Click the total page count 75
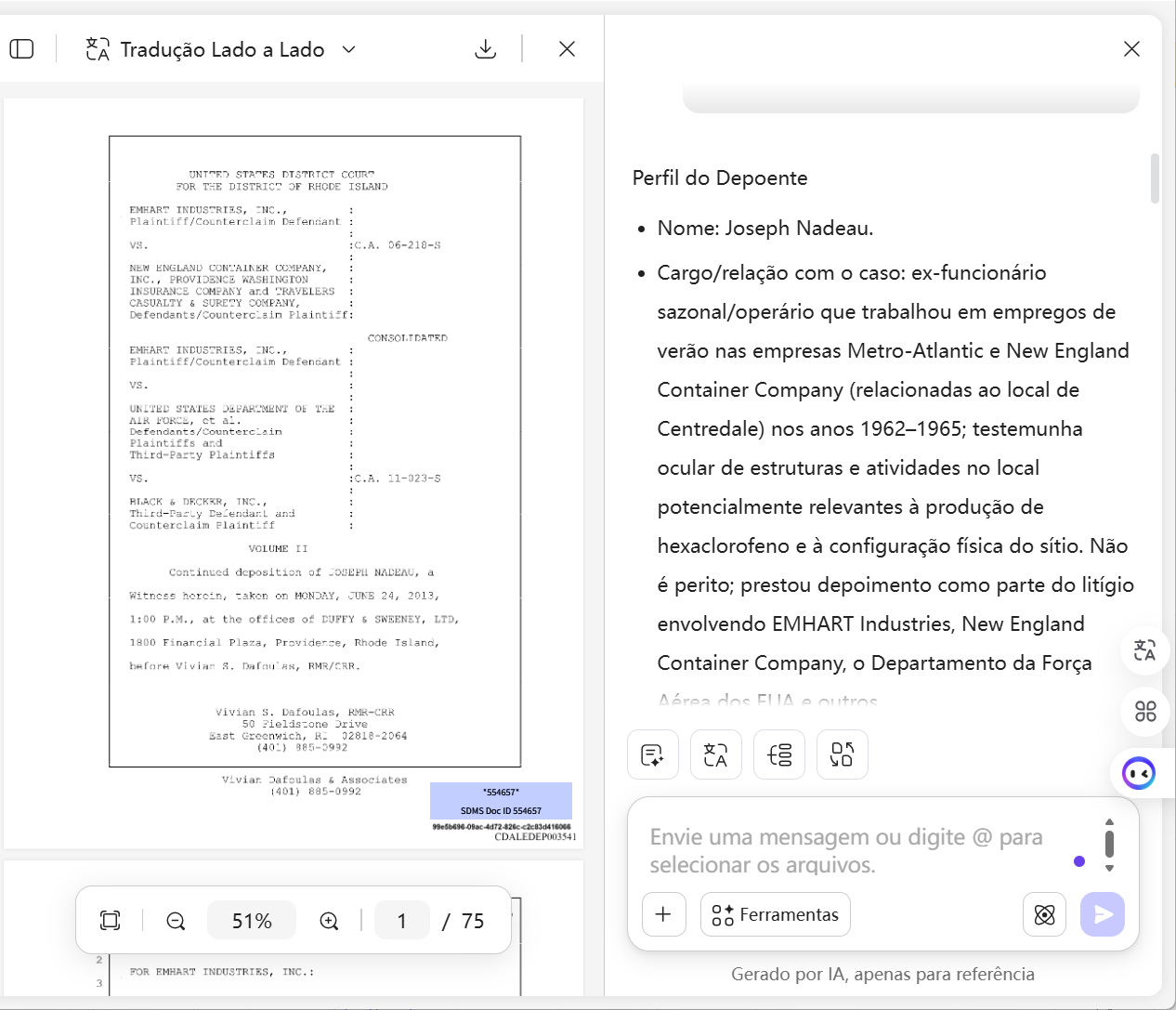Screen dimensions: 1176x1010 point(473,921)
